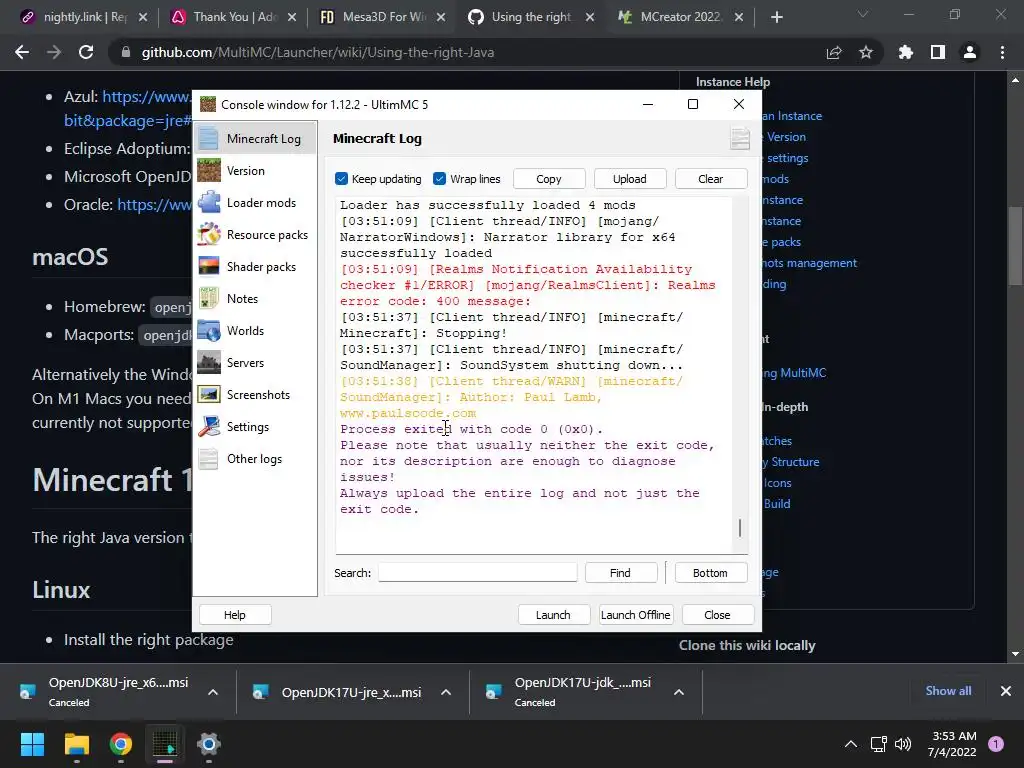
Task: Open the Settings gear in the taskbar
Action: click(x=209, y=744)
